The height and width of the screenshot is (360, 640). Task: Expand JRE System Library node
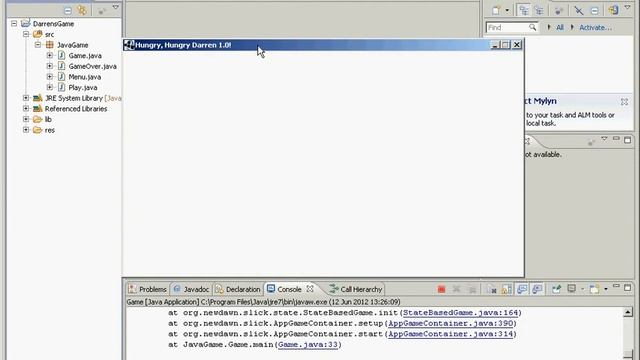26,98
